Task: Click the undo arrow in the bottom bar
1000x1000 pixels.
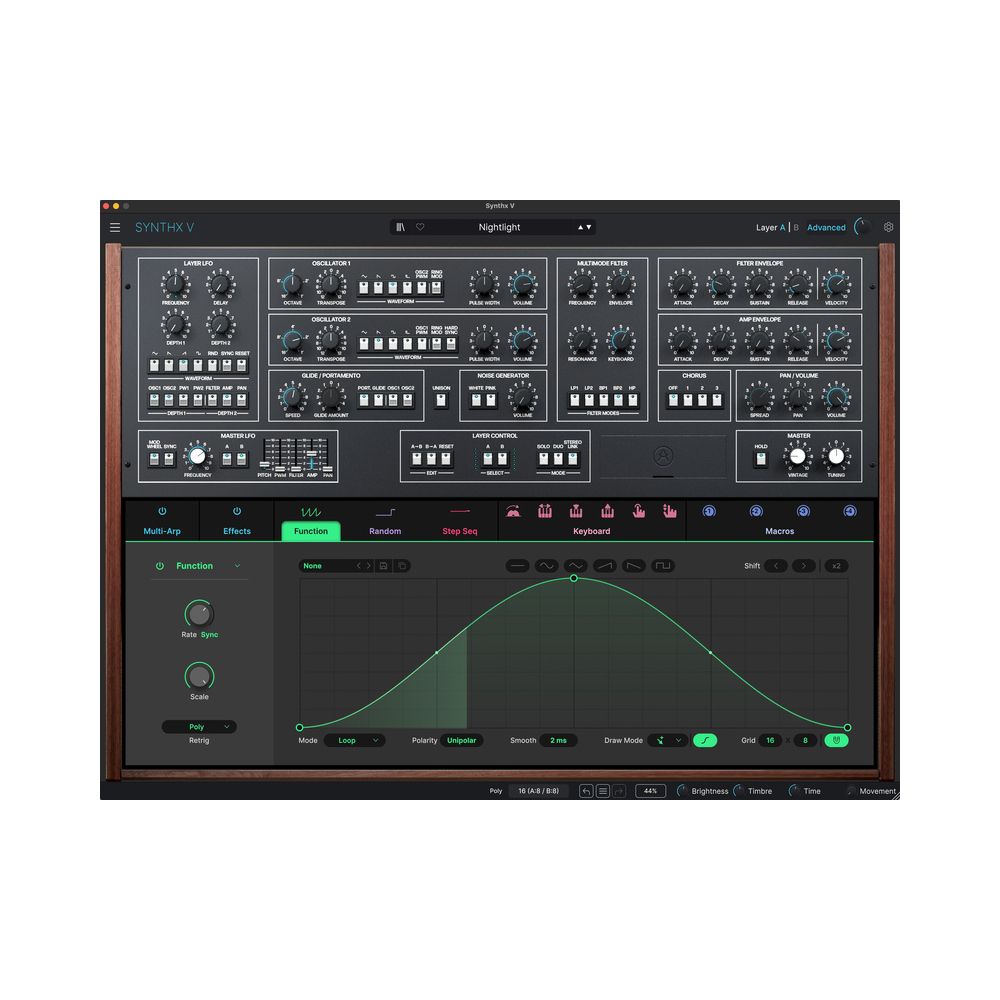Action: pyautogui.click(x=585, y=790)
